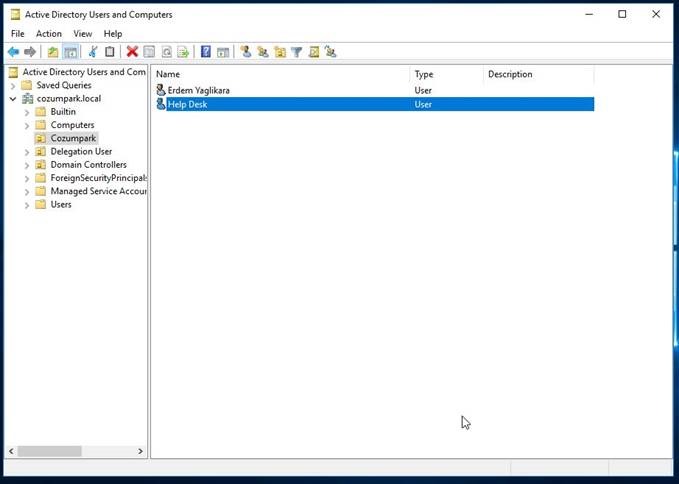
Task: Delete the selected object with red X
Action: click(132, 52)
